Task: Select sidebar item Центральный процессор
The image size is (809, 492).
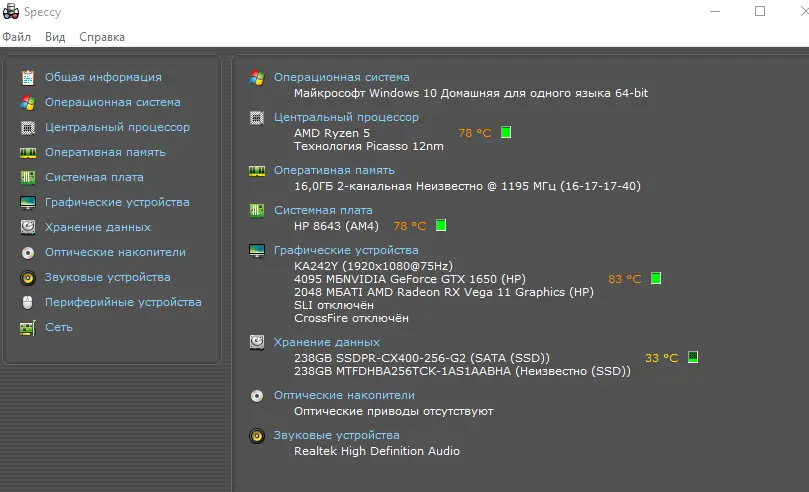Action: click(x=117, y=127)
